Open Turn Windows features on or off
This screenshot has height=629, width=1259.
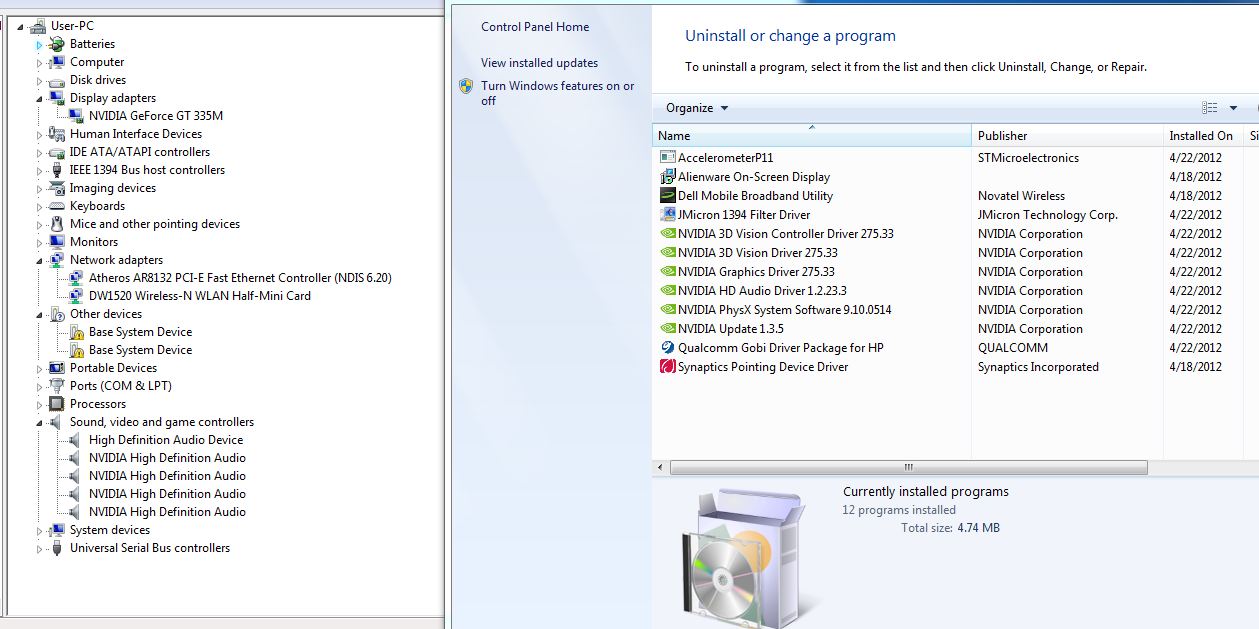tap(557, 93)
